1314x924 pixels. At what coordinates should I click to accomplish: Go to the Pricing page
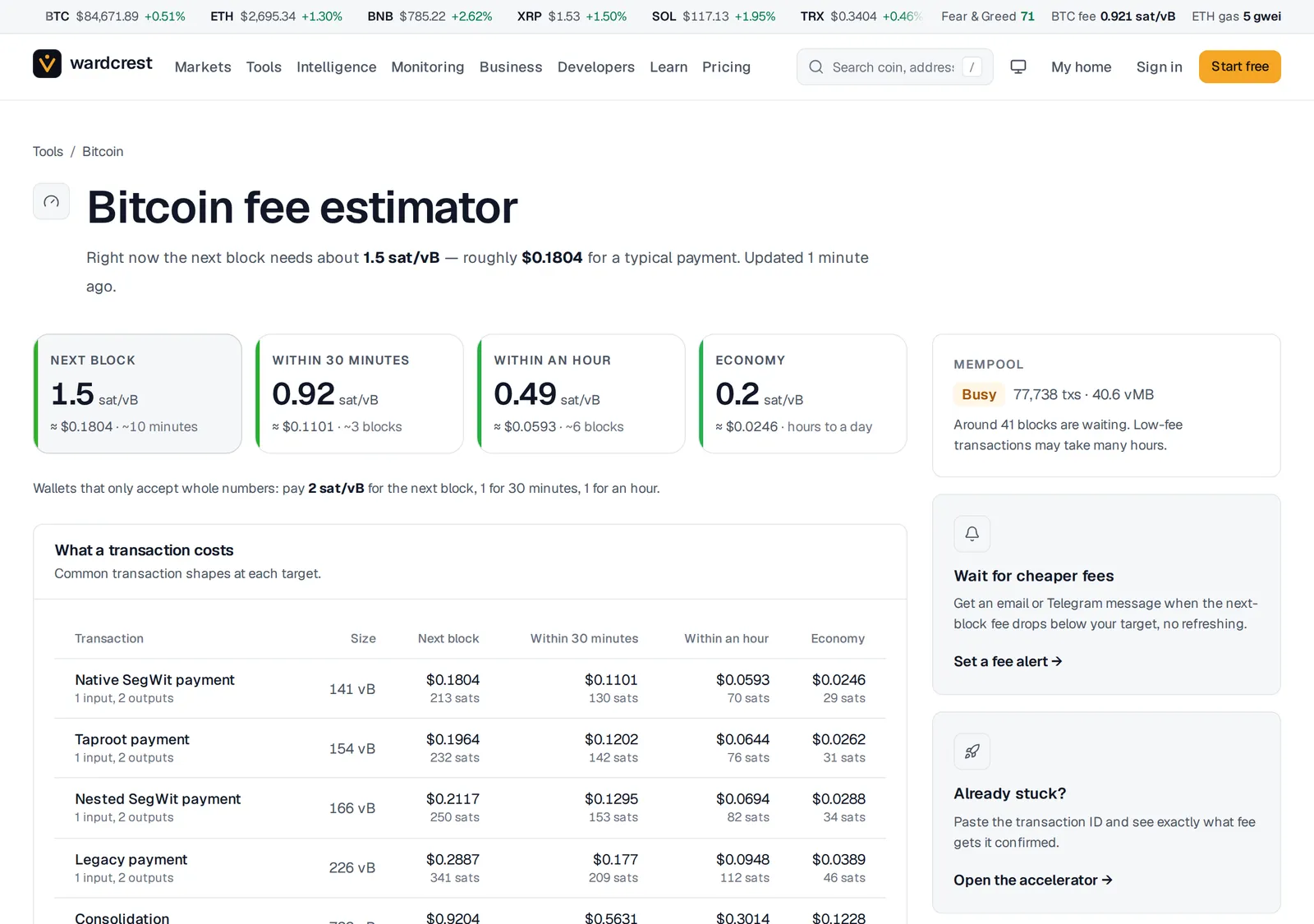coord(726,67)
